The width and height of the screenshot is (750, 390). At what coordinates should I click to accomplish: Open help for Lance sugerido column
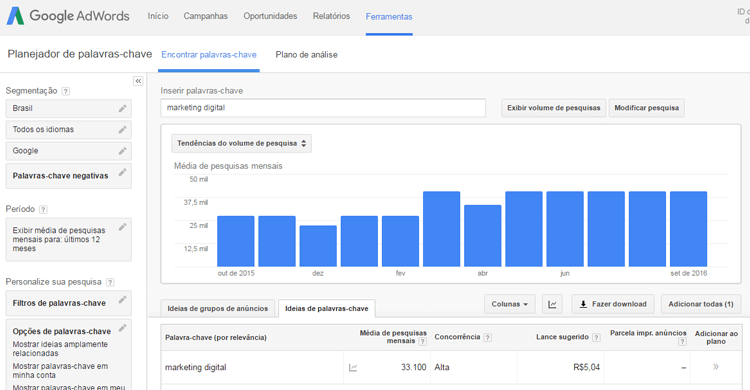coord(596,337)
